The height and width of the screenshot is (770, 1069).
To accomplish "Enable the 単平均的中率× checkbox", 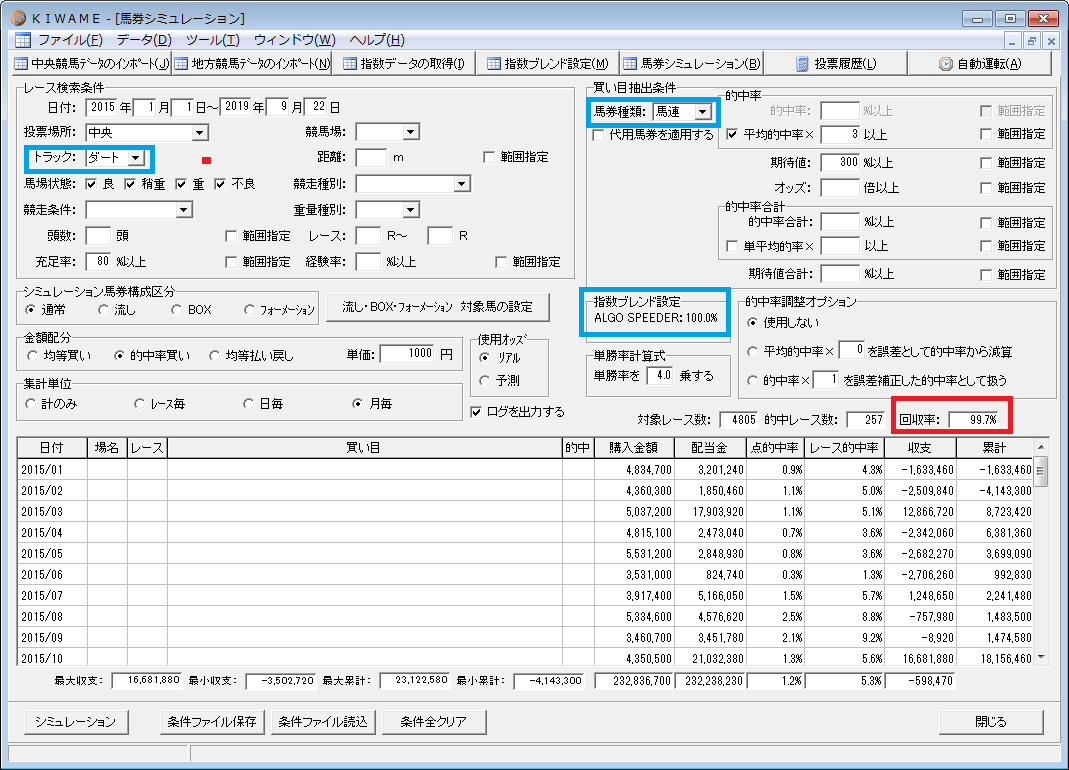I will 732,246.
